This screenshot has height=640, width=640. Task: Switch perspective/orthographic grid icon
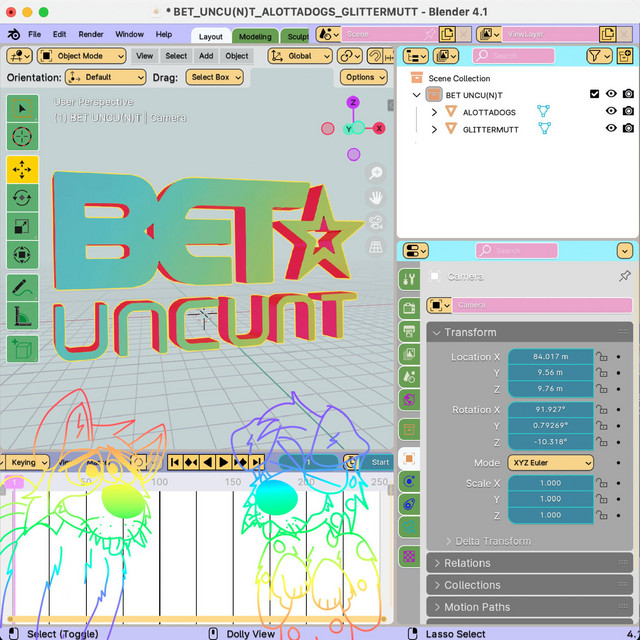(376, 247)
